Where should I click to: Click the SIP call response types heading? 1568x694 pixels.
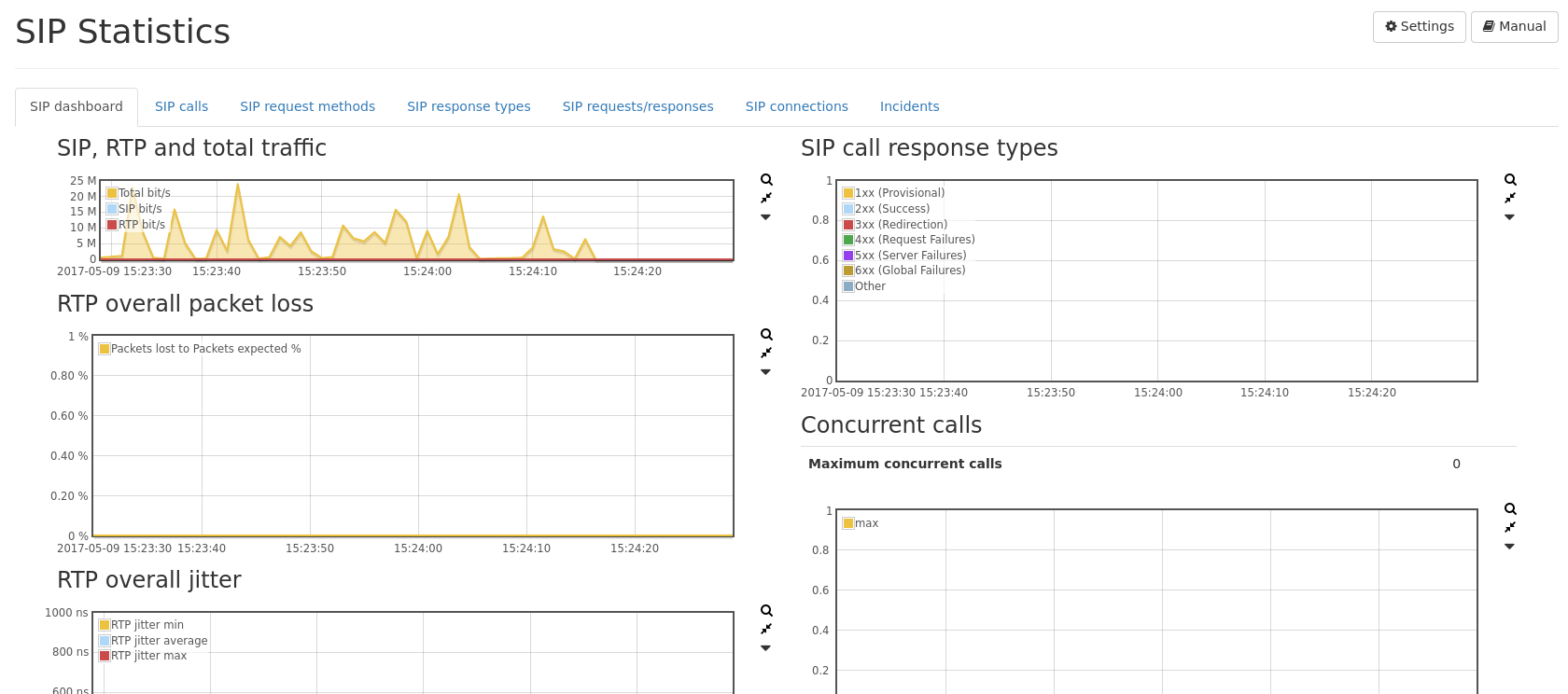pyautogui.click(x=930, y=148)
